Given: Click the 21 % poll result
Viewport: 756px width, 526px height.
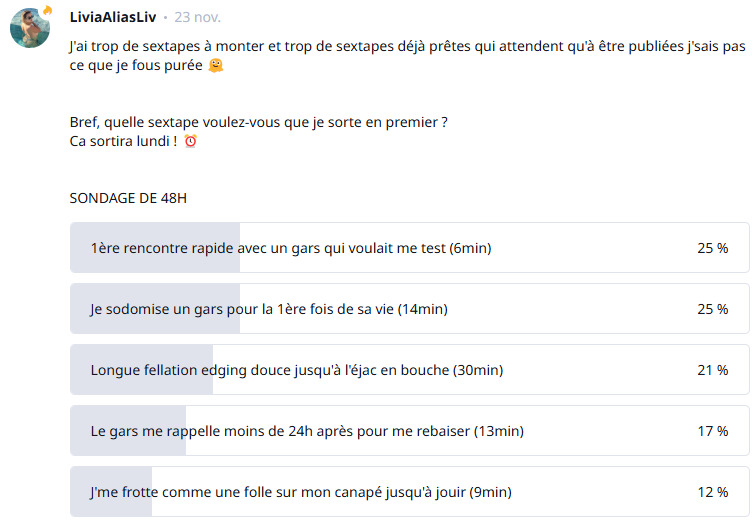Looking at the screenshot, I should 712,370.
